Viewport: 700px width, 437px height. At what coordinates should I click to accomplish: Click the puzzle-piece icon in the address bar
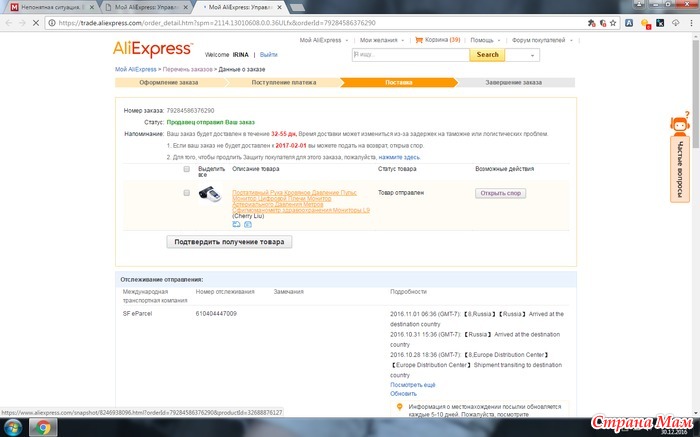click(592, 23)
